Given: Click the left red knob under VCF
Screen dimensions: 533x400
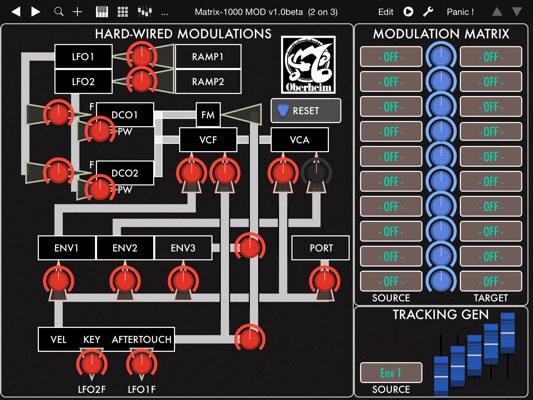Looking at the screenshot, I should pyautogui.click(x=191, y=172).
